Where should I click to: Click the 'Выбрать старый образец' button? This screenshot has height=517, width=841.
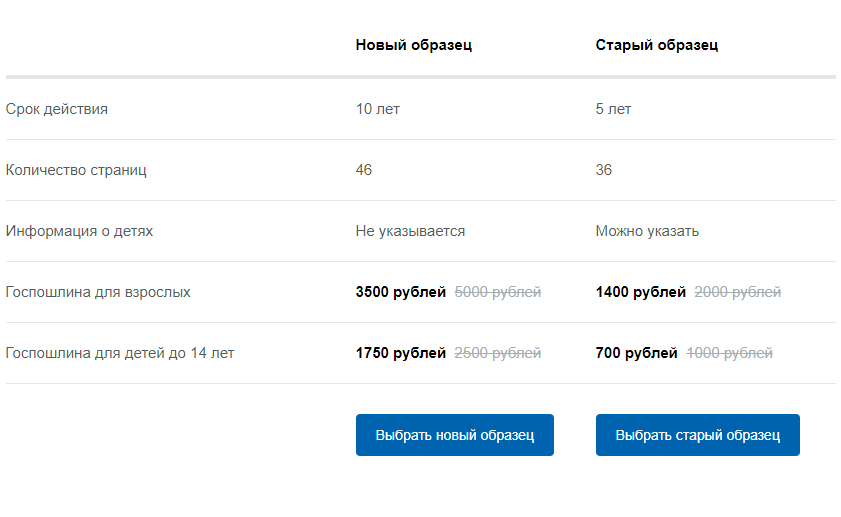[x=697, y=435]
